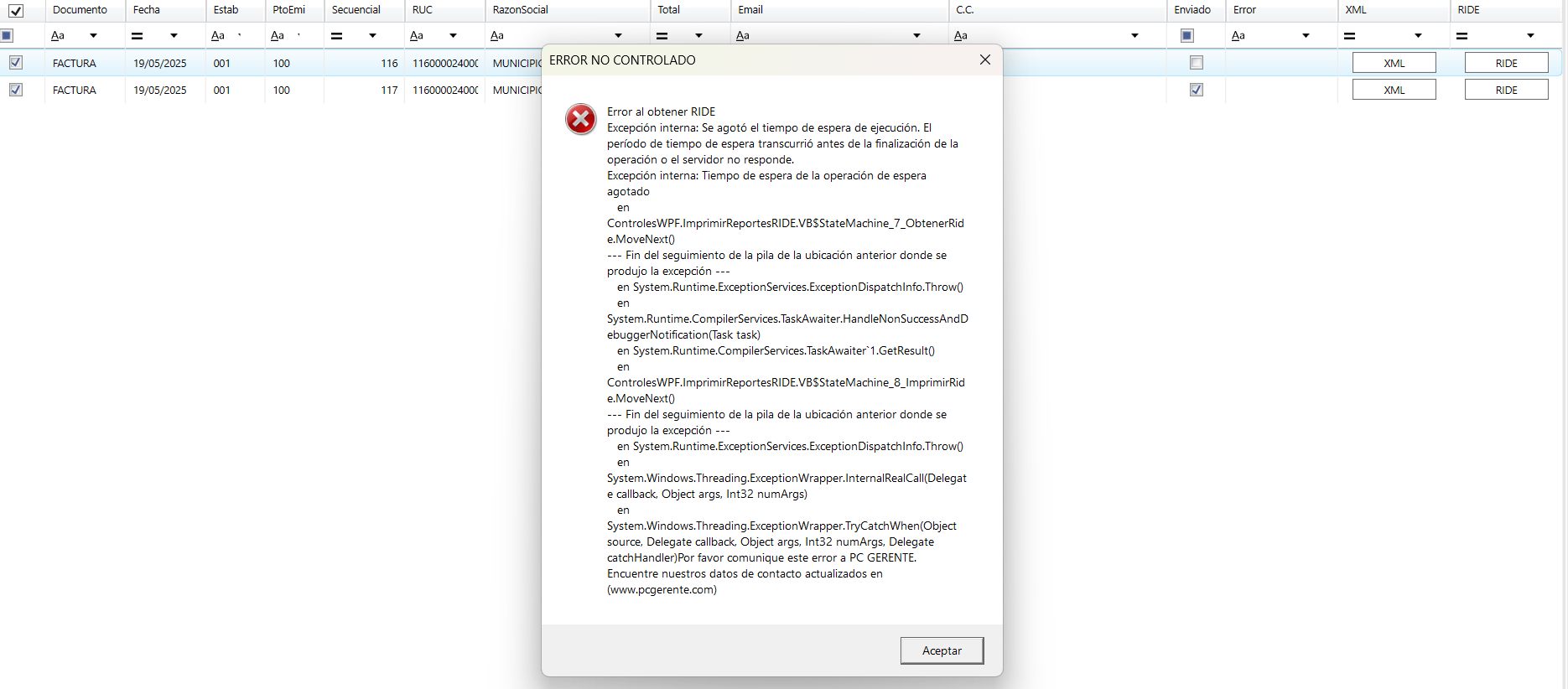Click the Aa filter icon under Error column
1568x689 pixels.
[1238, 35]
